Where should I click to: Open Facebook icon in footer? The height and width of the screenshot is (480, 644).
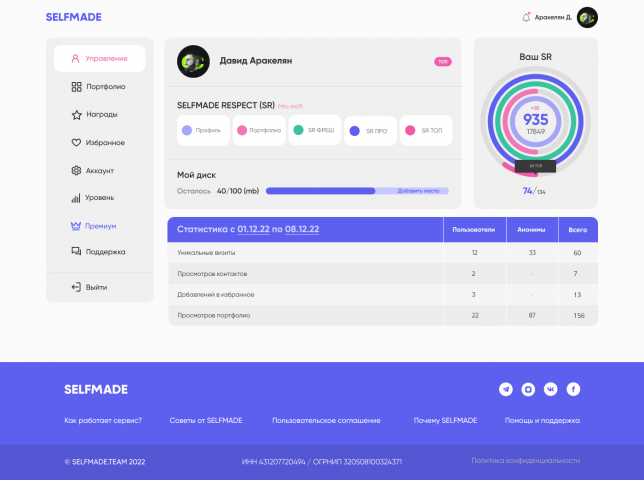[x=573, y=389]
